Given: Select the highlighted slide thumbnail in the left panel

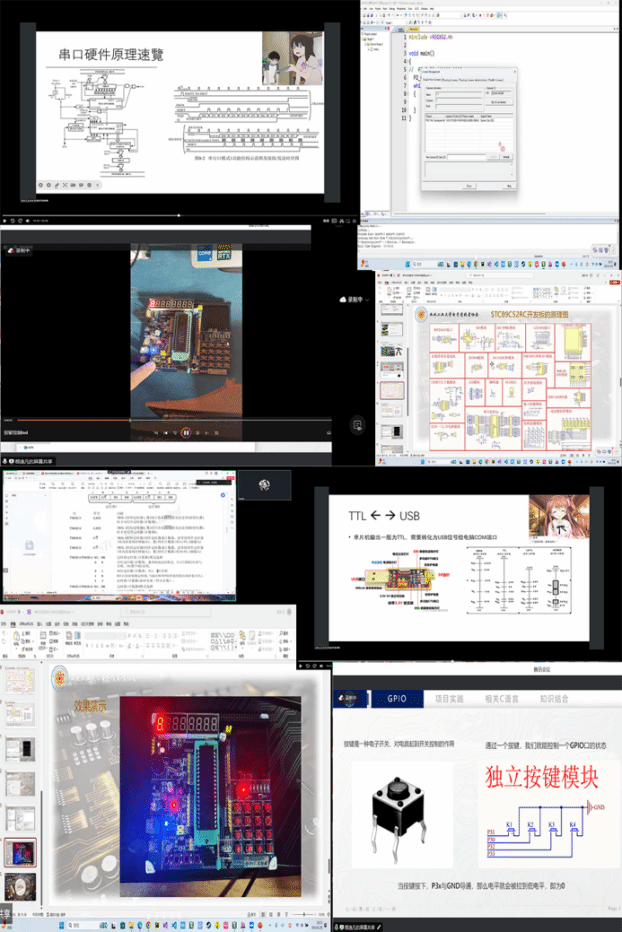Looking at the screenshot, I should (20, 854).
